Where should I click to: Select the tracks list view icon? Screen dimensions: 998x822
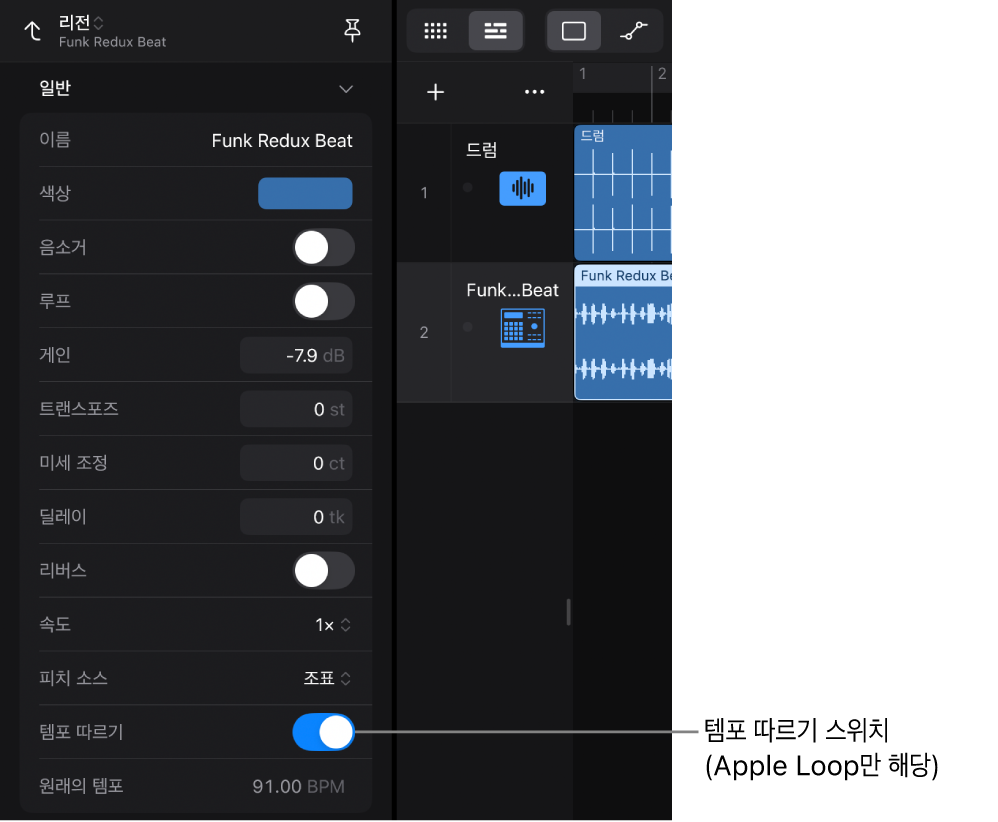tap(495, 31)
